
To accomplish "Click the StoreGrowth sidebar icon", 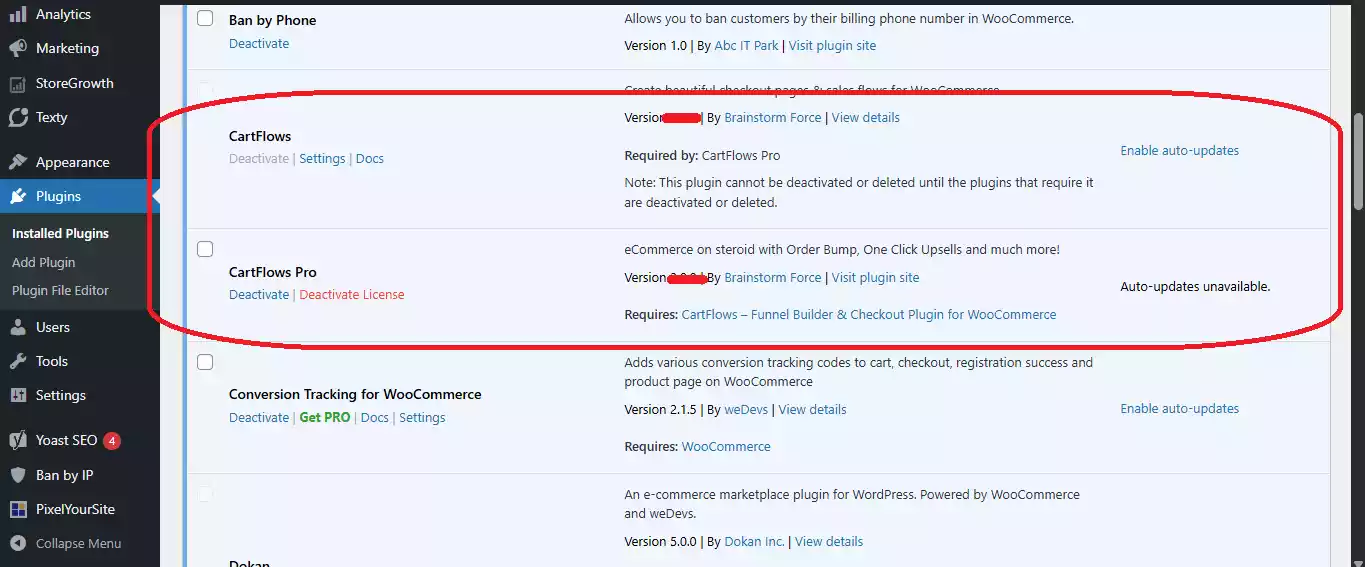I will tap(18, 83).
